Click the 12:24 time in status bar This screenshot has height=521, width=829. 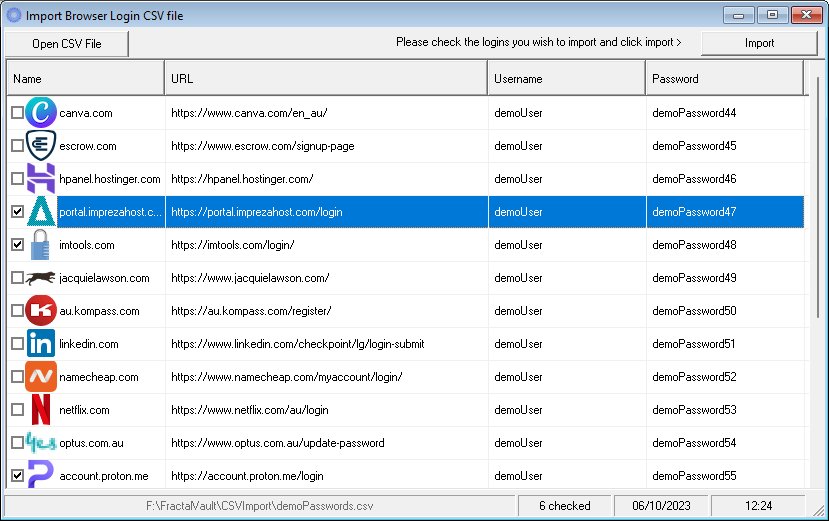coord(758,506)
